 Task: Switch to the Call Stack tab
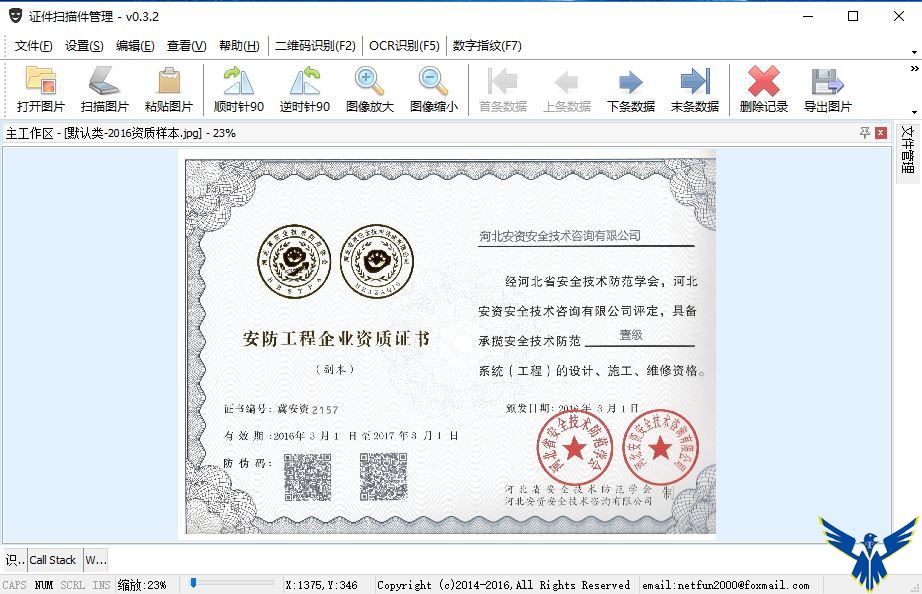tap(53, 560)
